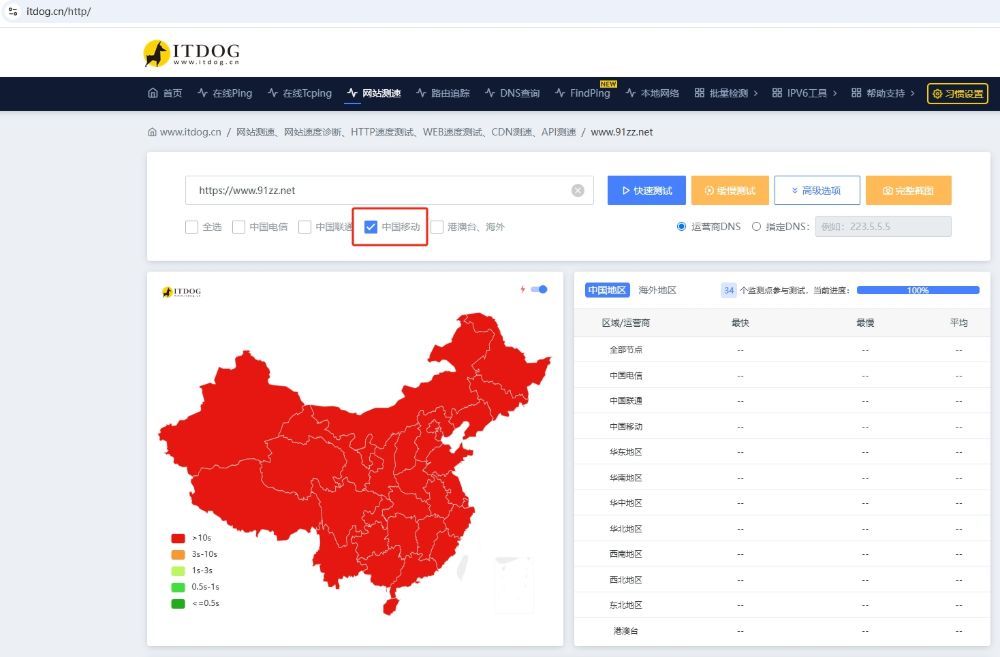Image resolution: width=1000 pixels, height=657 pixels.
Task: Select the 指定DNS radio button
Action: coord(756,226)
